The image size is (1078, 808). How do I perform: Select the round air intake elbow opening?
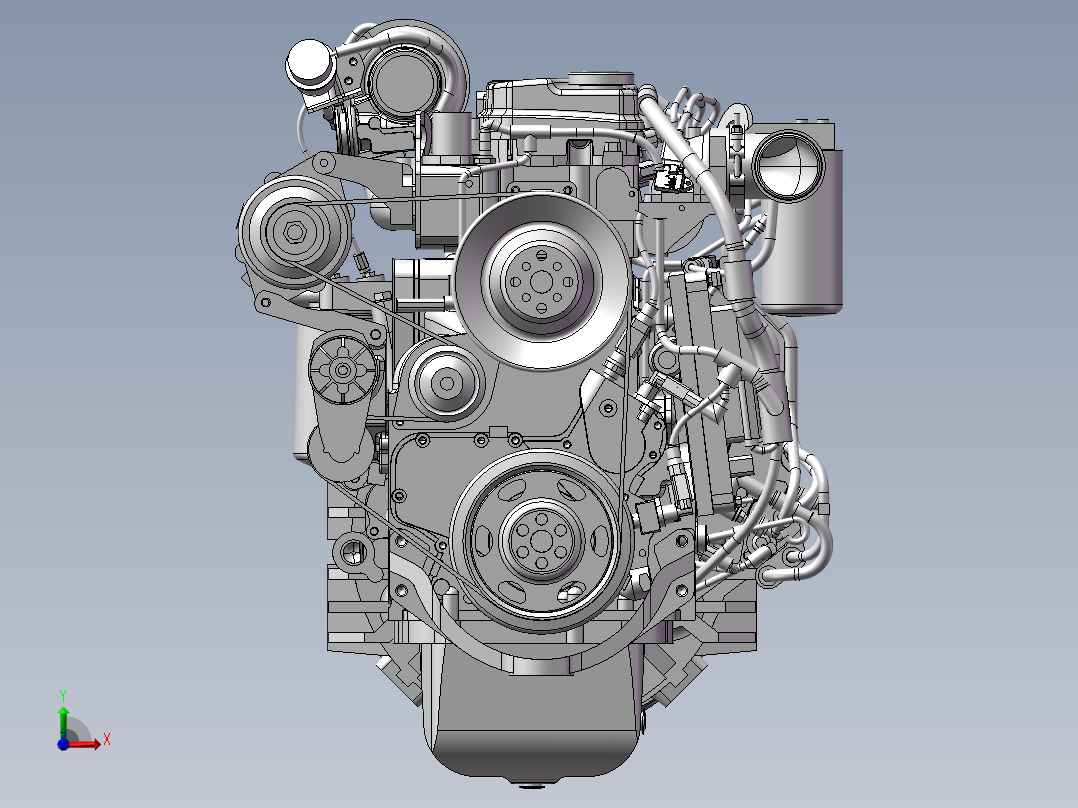pyautogui.click(x=789, y=165)
